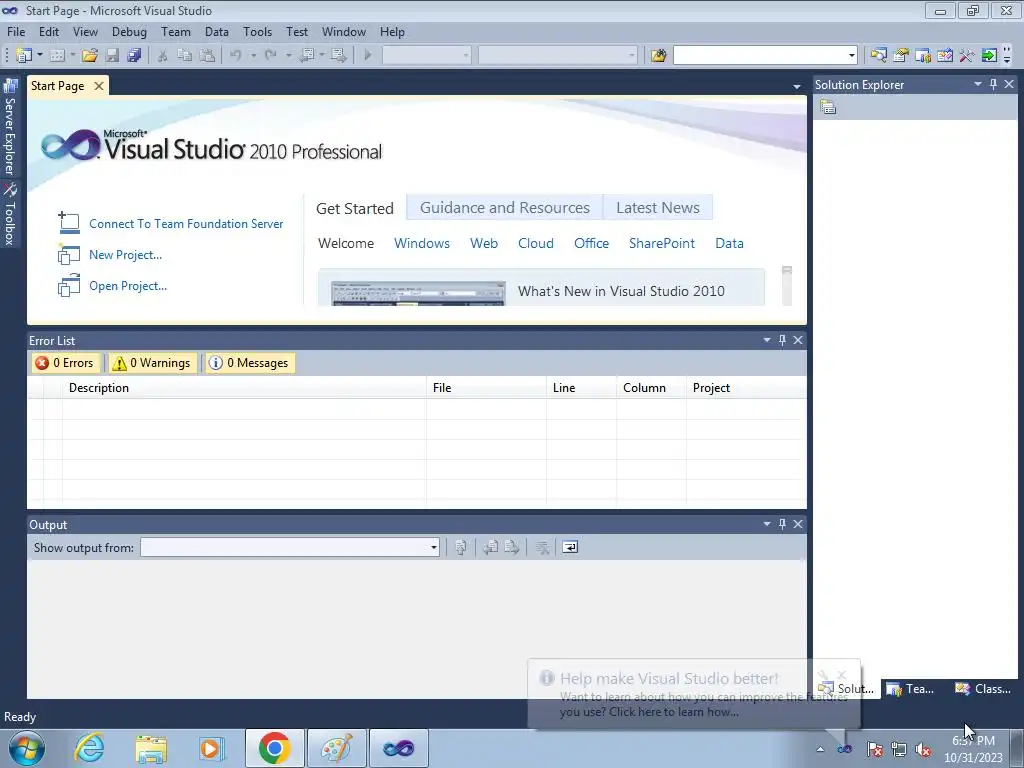
Task: Open the Tools menu
Action: (x=257, y=32)
